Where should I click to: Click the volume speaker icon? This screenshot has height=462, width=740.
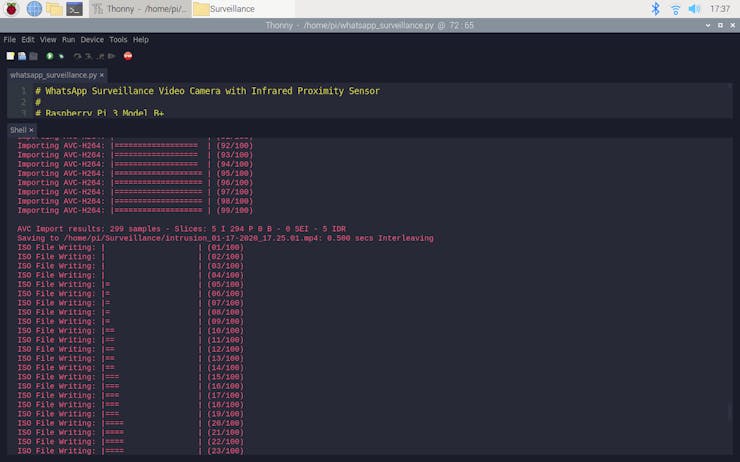694,9
